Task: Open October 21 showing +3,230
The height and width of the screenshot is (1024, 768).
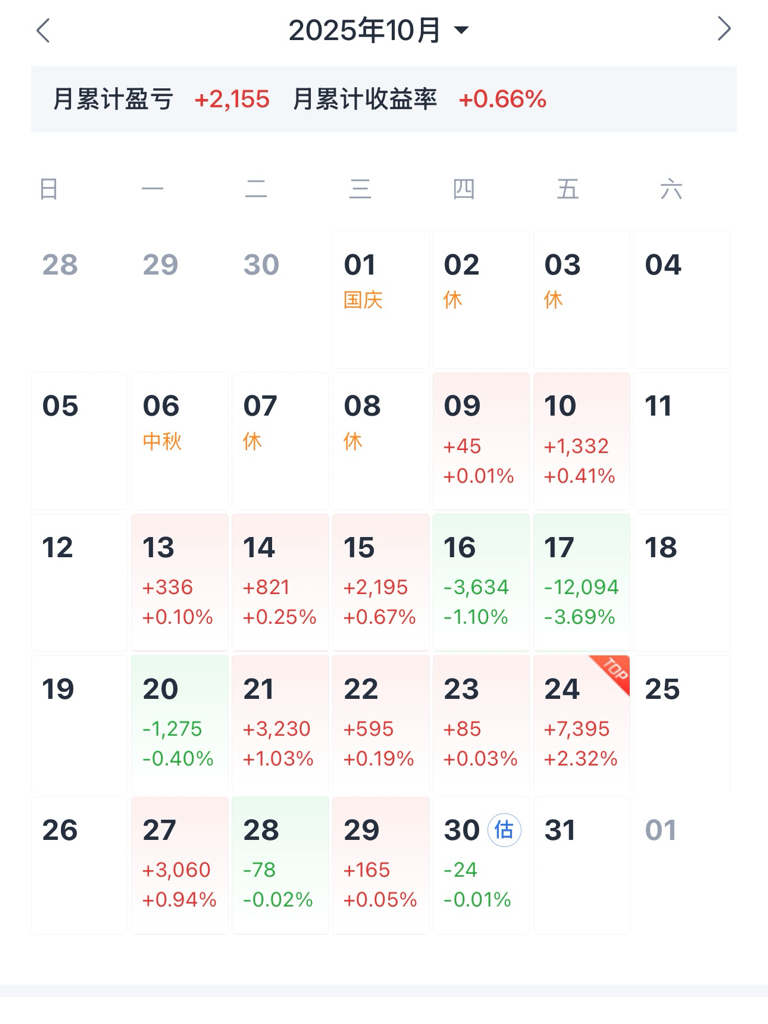Action: pyautogui.click(x=280, y=724)
